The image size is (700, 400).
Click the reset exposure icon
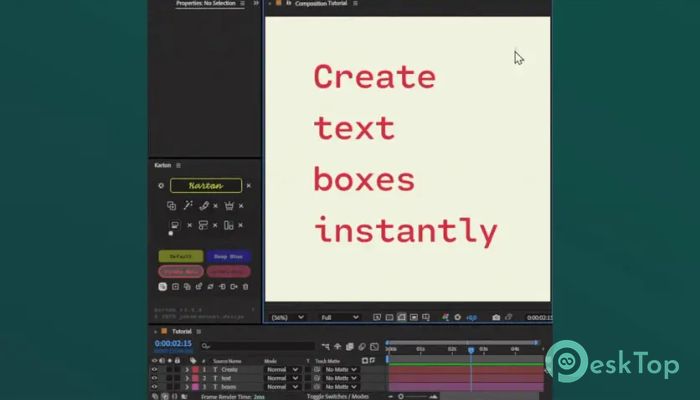458,317
